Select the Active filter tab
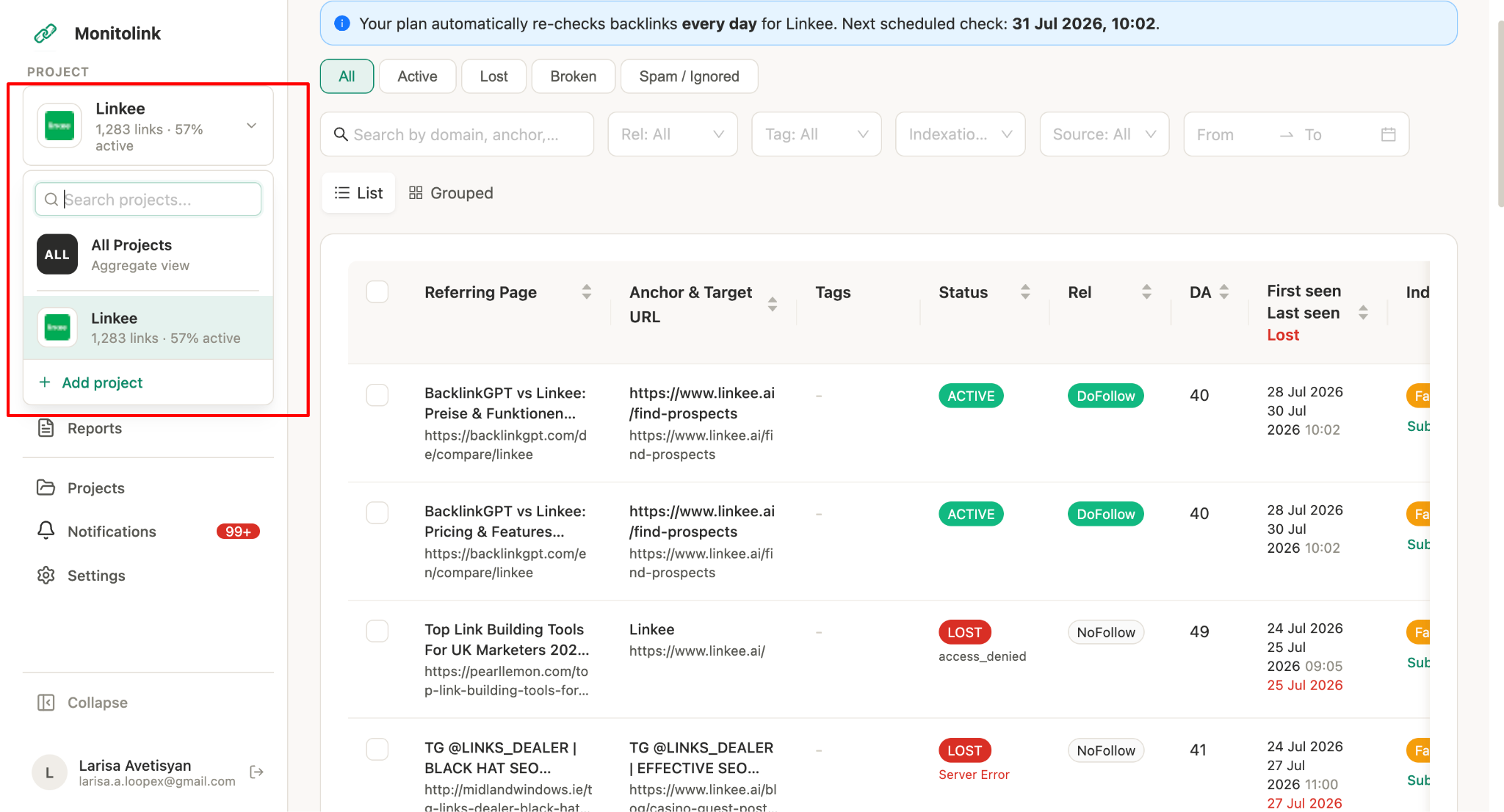Viewport: 1504px width, 812px height. (417, 76)
